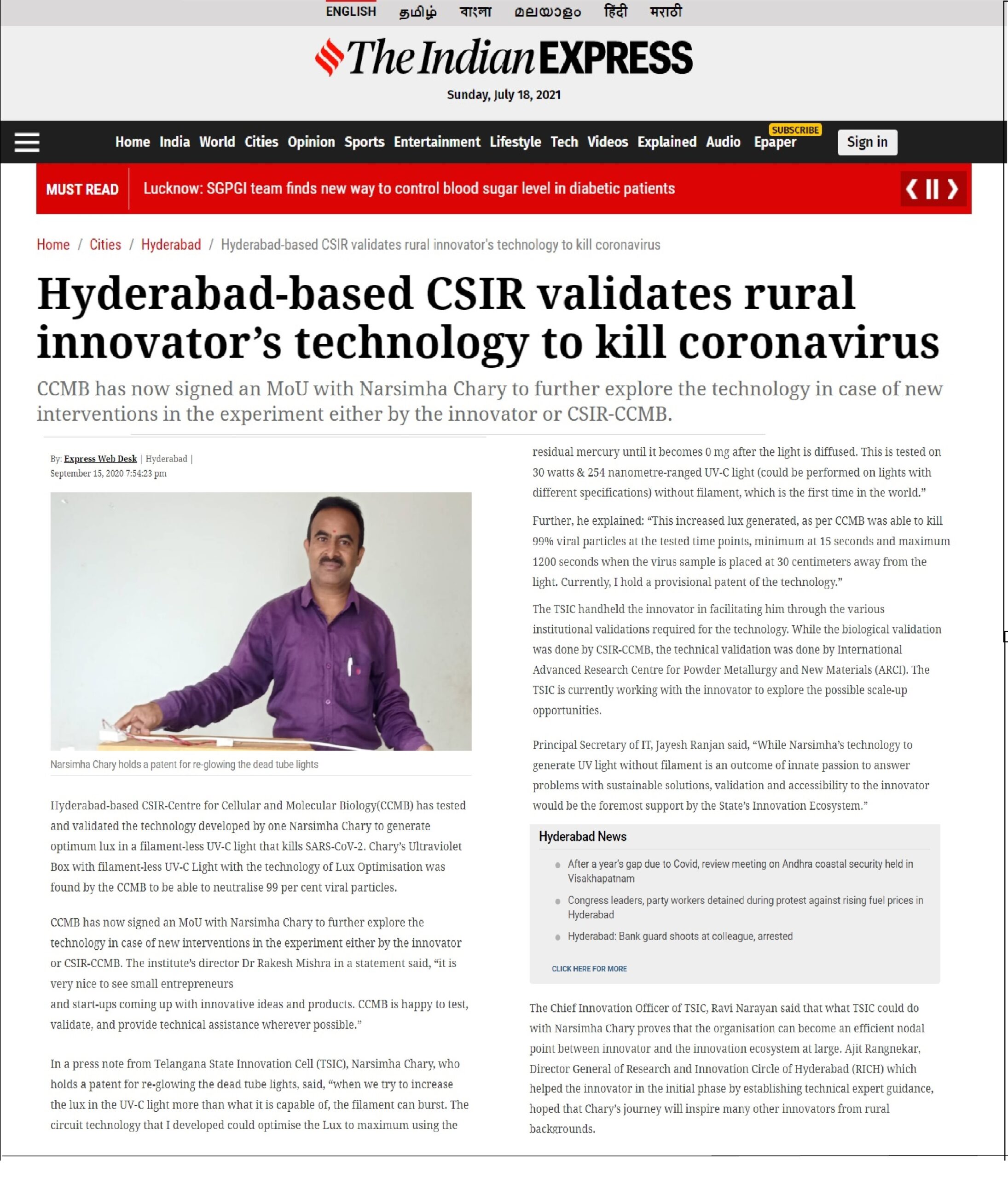Switch to Marathi language edition
The height and width of the screenshot is (1178, 1008).
tap(666, 12)
